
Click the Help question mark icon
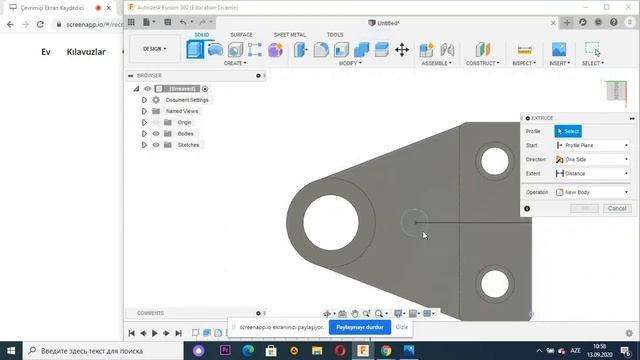pyautogui.click(x=613, y=22)
